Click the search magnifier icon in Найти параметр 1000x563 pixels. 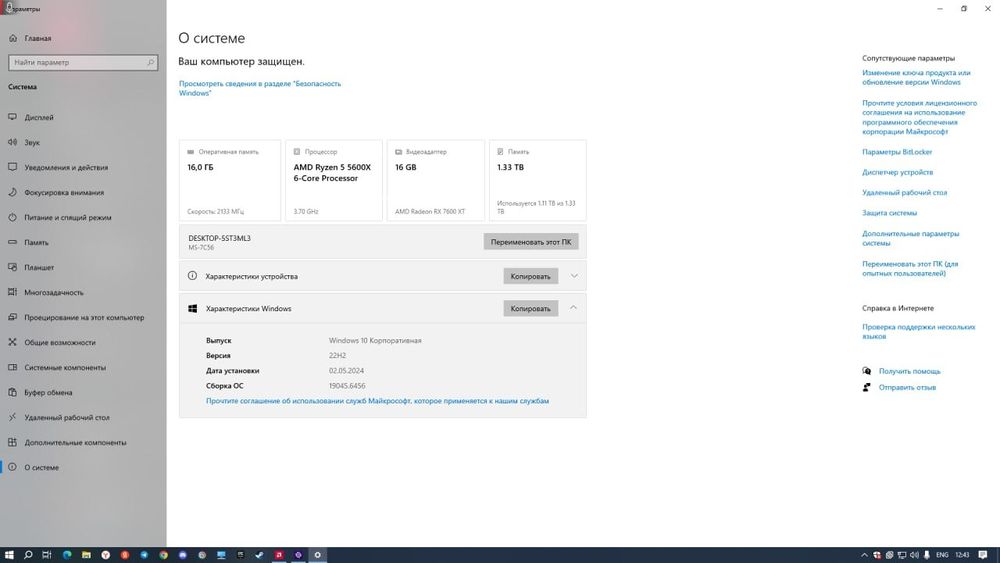pos(151,62)
